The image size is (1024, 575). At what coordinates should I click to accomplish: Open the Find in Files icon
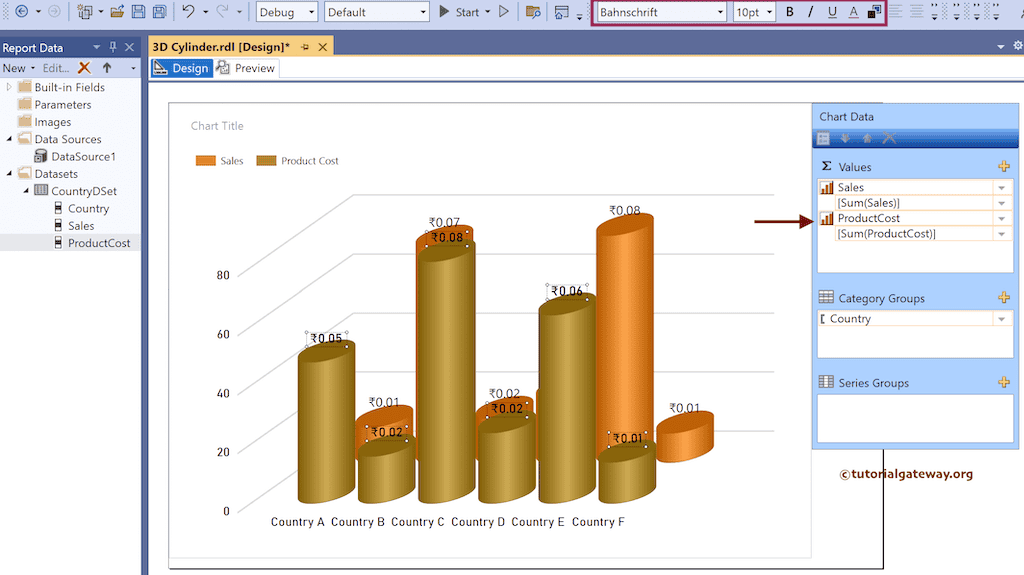[534, 12]
